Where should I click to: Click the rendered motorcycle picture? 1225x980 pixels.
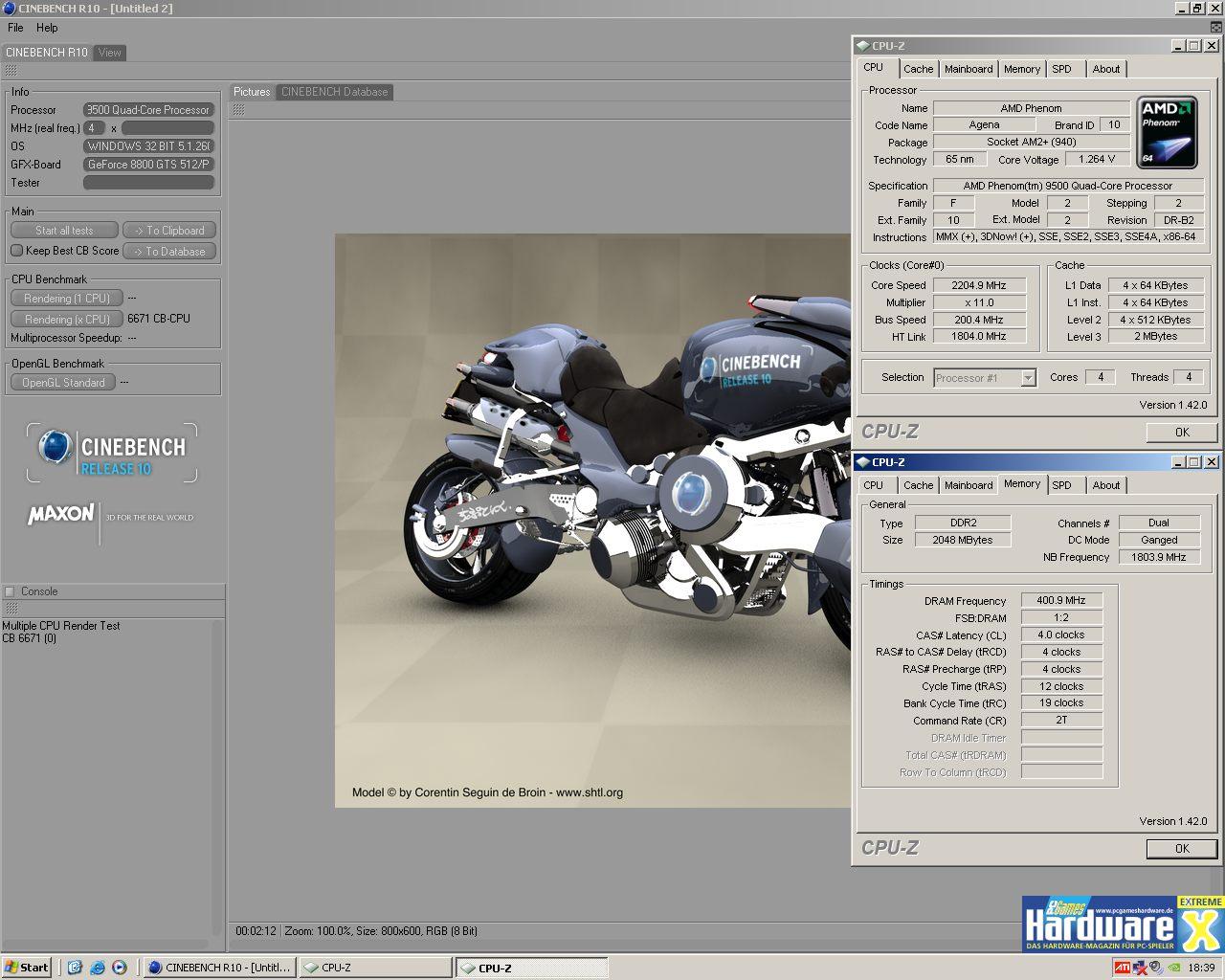[592, 521]
